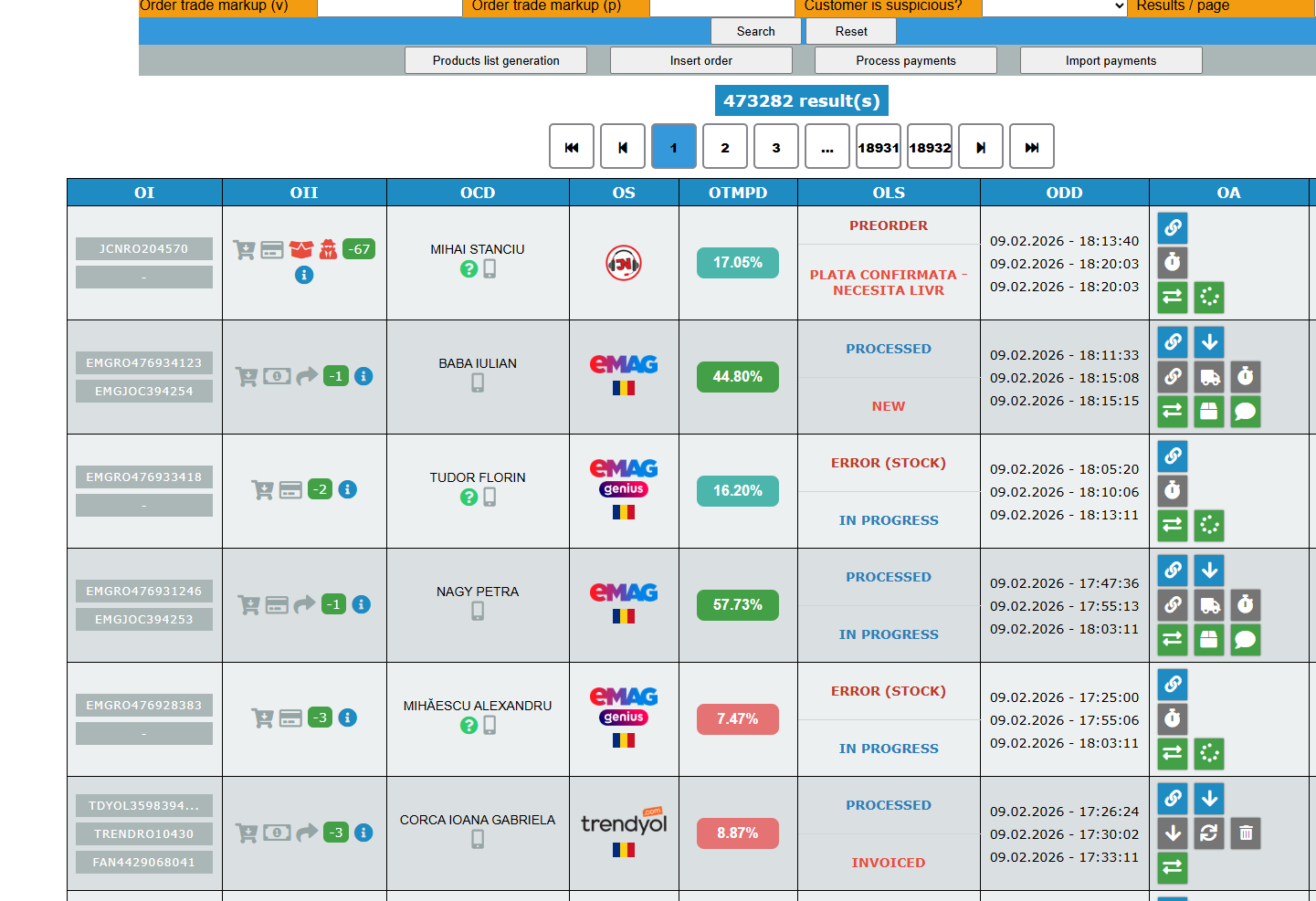Click Products list generation button
The width and height of the screenshot is (1316, 901).
(x=496, y=60)
